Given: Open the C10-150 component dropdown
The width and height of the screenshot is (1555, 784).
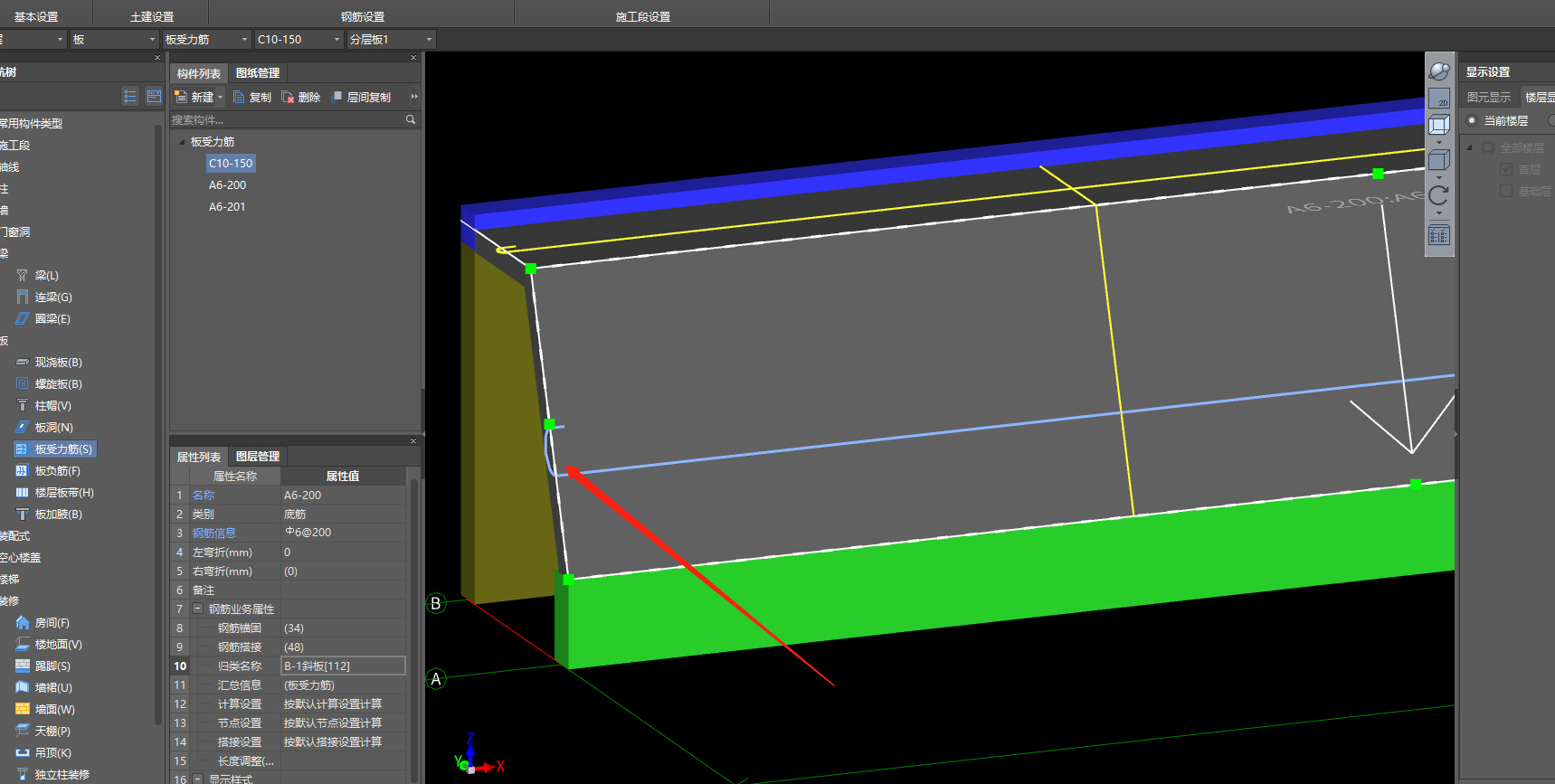Looking at the screenshot, I should [x=299, y=39].
